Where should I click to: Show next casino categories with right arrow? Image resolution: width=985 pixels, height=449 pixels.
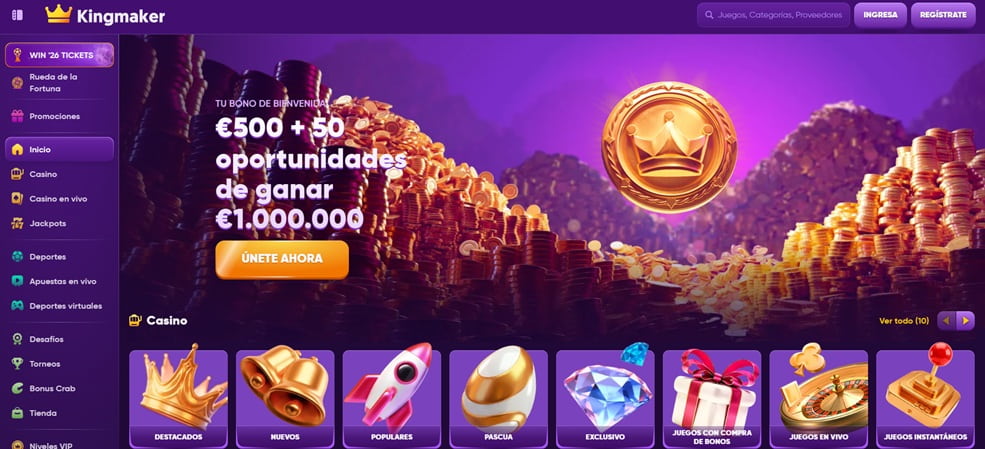tap(966, 321)
